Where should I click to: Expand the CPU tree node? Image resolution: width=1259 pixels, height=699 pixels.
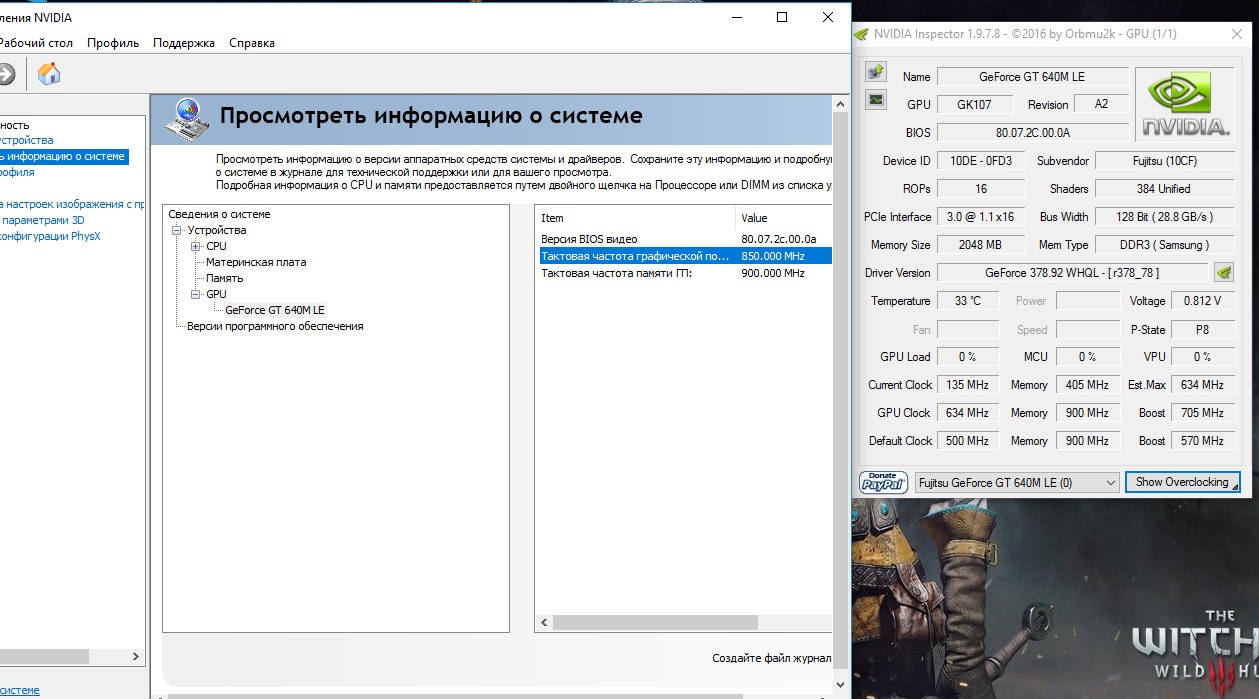coord(196,246)
